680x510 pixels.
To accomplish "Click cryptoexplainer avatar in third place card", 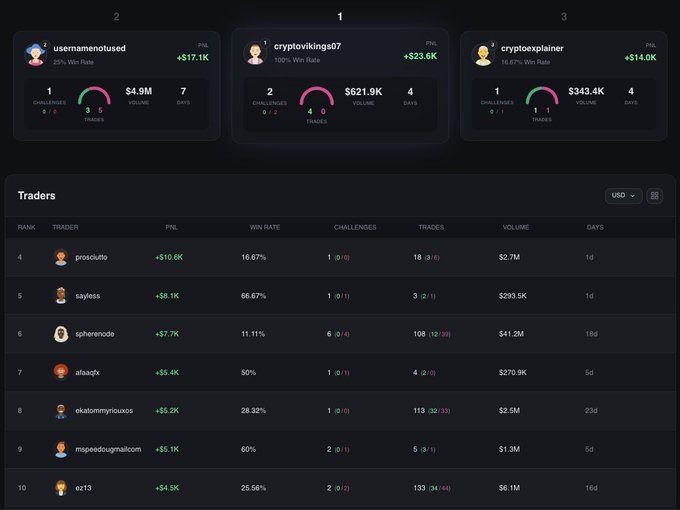I will pos(483,54).
